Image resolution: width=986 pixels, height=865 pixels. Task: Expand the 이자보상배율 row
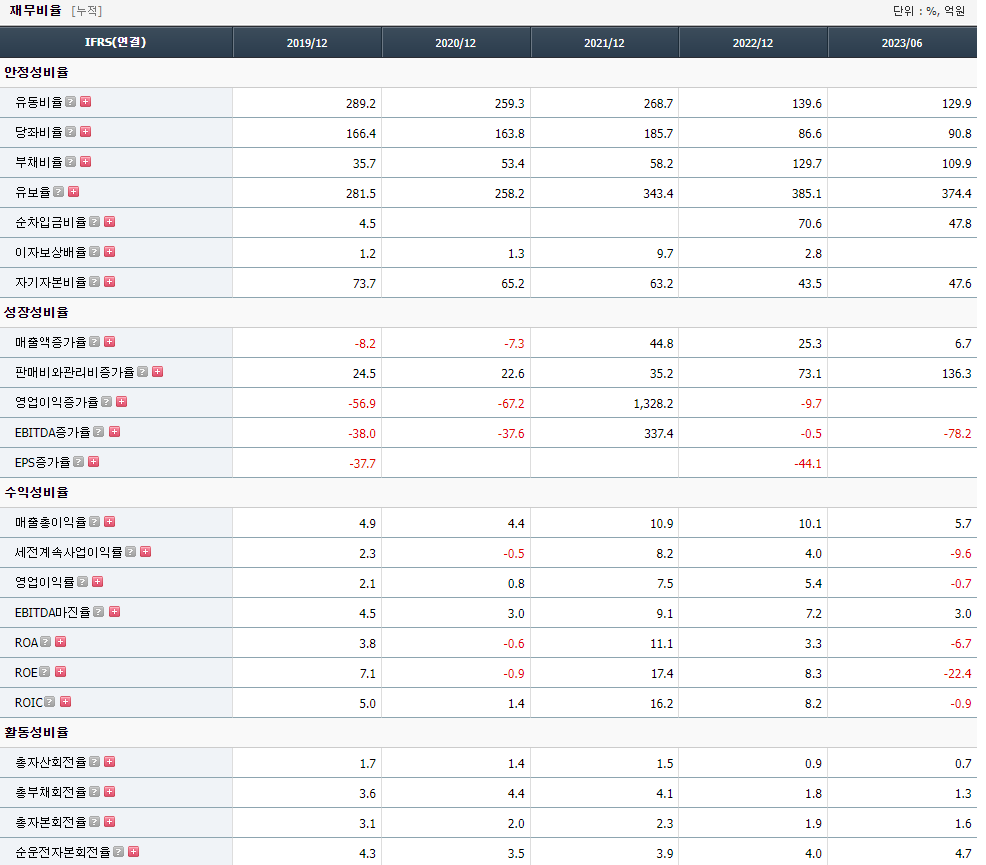click(109, 252)
